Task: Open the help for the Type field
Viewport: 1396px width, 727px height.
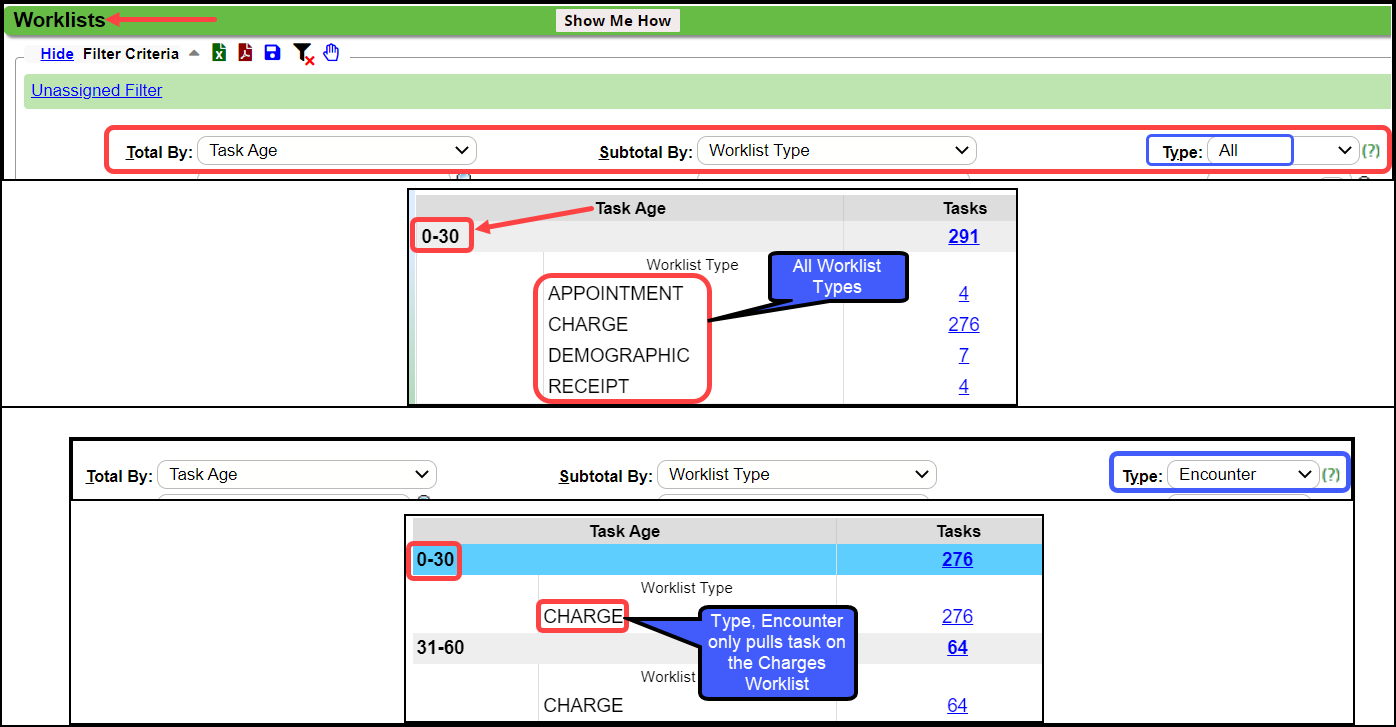Action: click(1371, 150)
